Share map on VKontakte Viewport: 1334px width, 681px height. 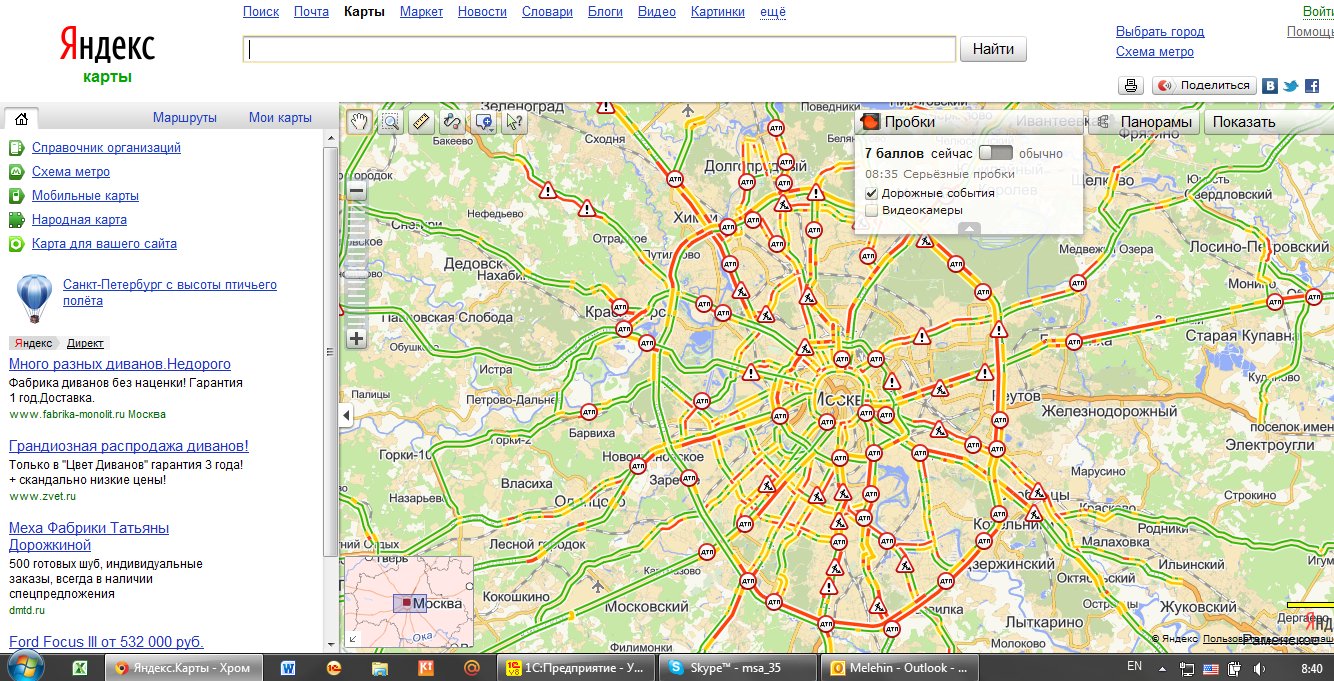(1270, 86)
